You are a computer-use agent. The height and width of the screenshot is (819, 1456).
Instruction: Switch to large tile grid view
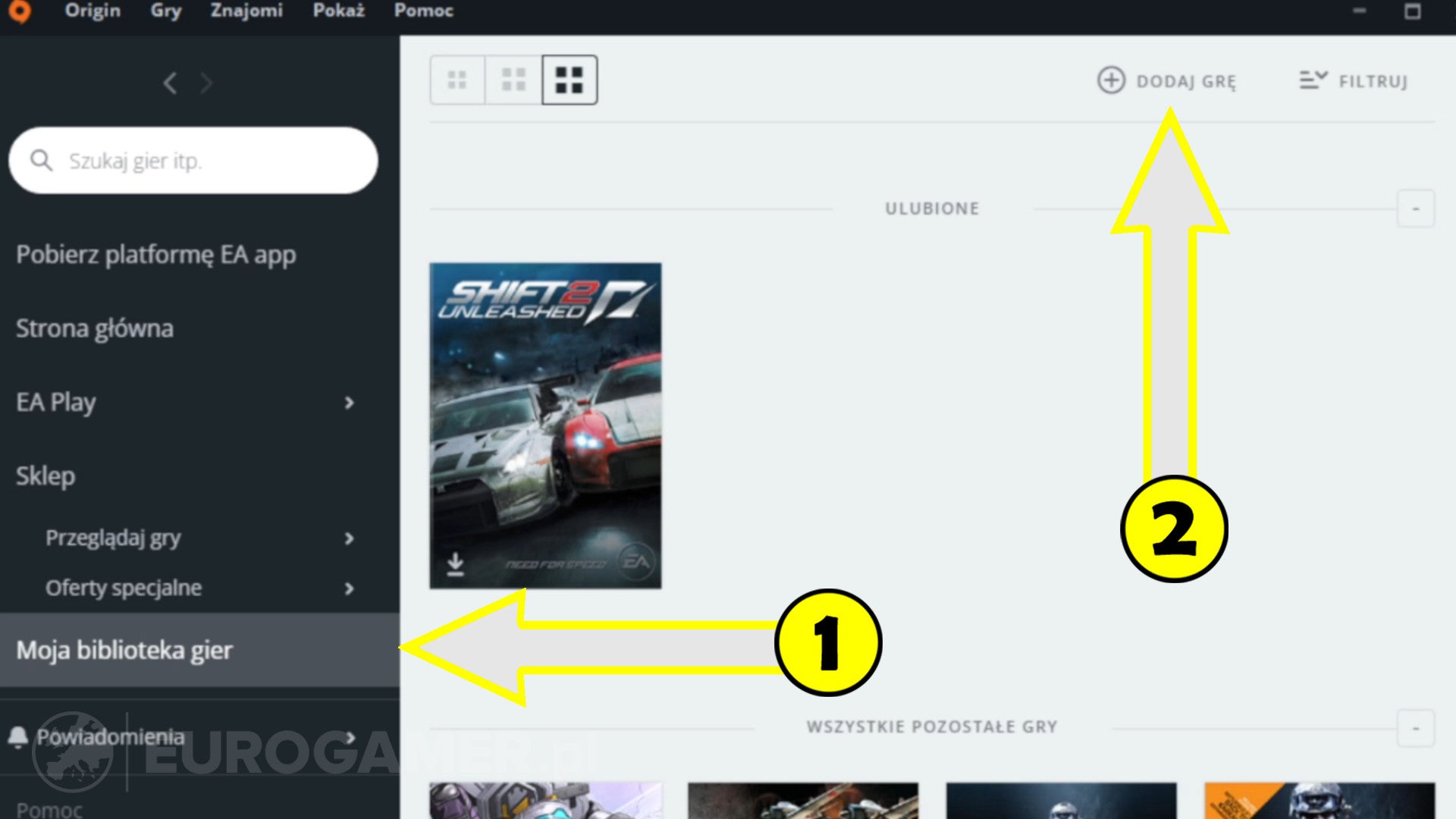point(570,80)
